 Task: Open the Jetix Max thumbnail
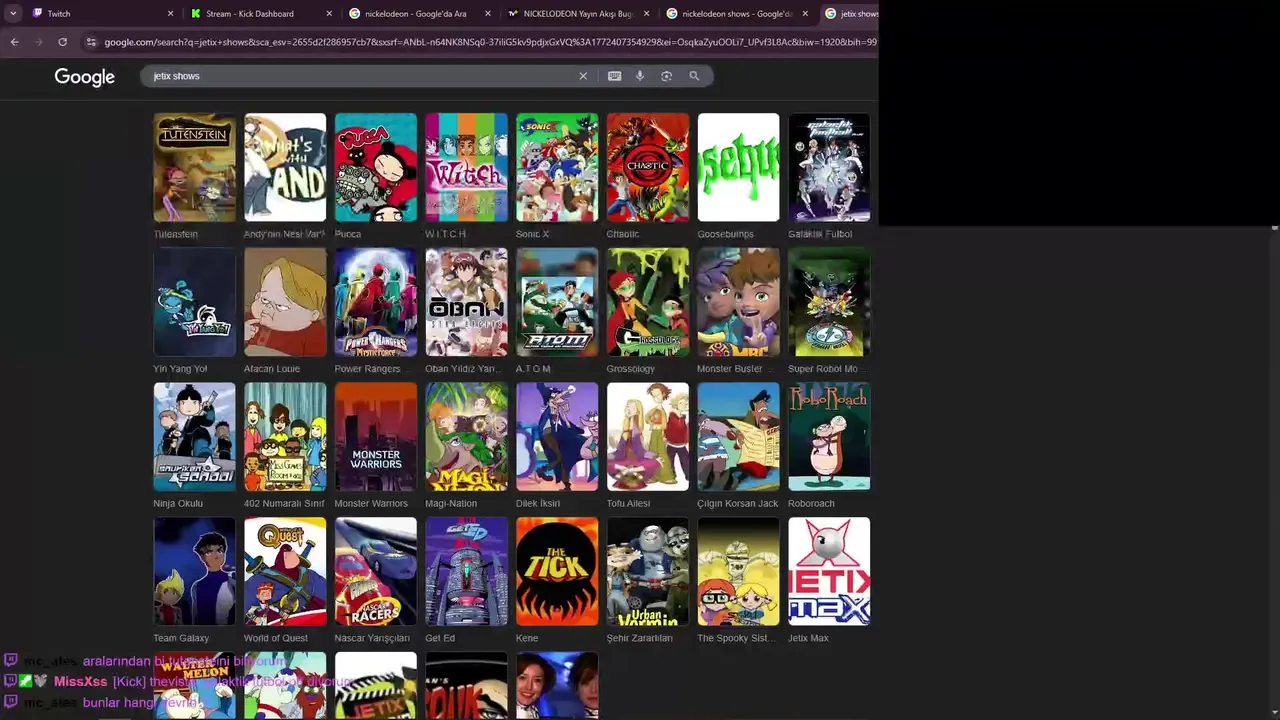tap(829, 571)
